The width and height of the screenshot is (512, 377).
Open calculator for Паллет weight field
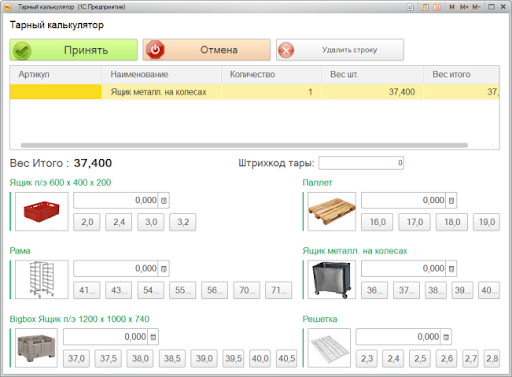point(451,201)
